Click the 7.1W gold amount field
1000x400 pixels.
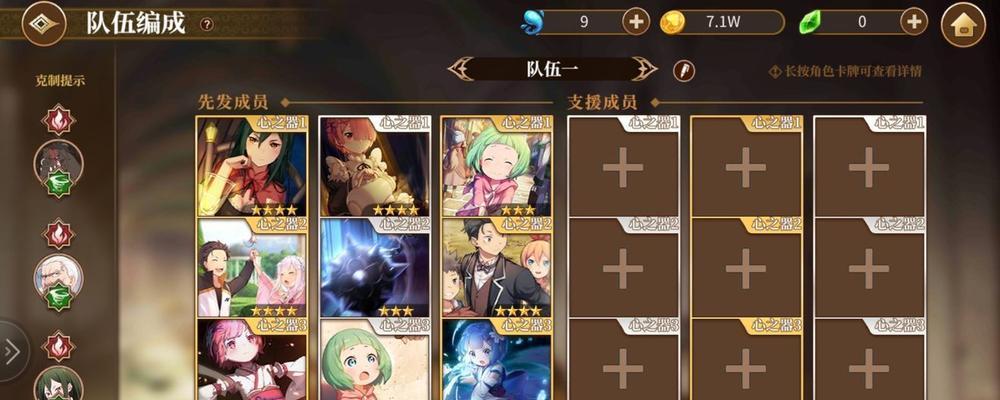click(722, 22)
